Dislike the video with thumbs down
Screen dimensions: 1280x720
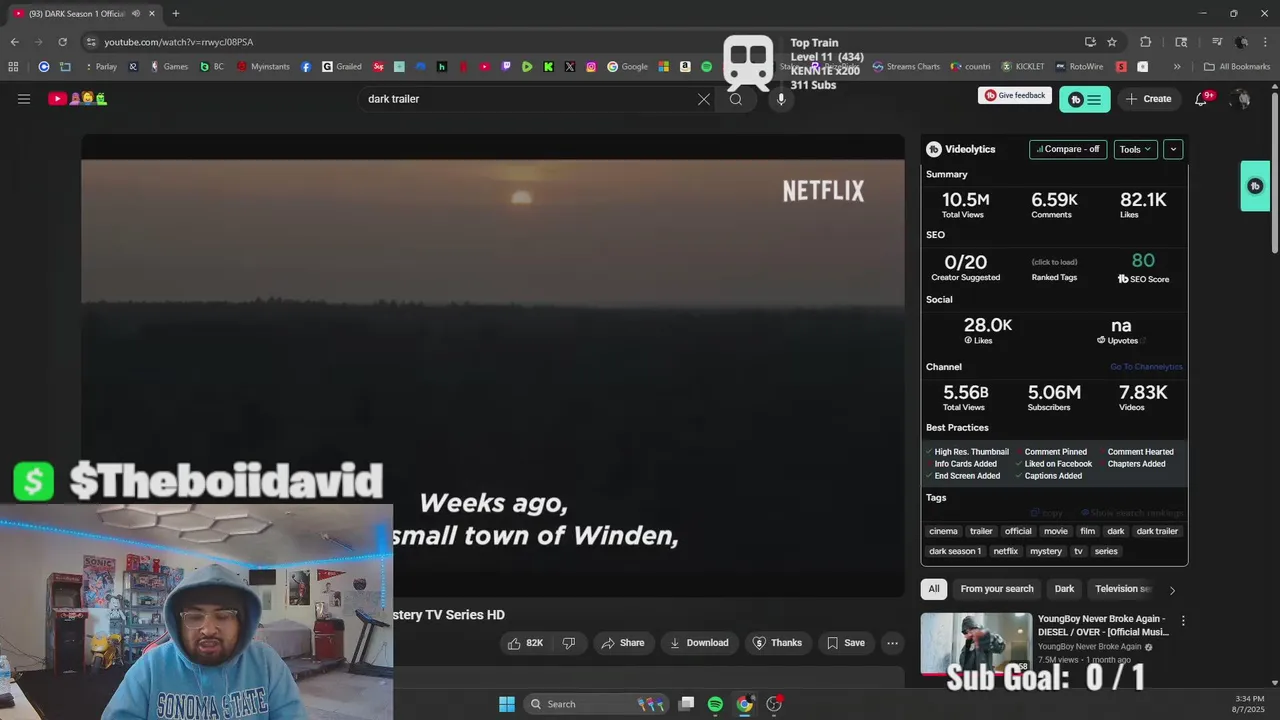click(x=569, y=643)
